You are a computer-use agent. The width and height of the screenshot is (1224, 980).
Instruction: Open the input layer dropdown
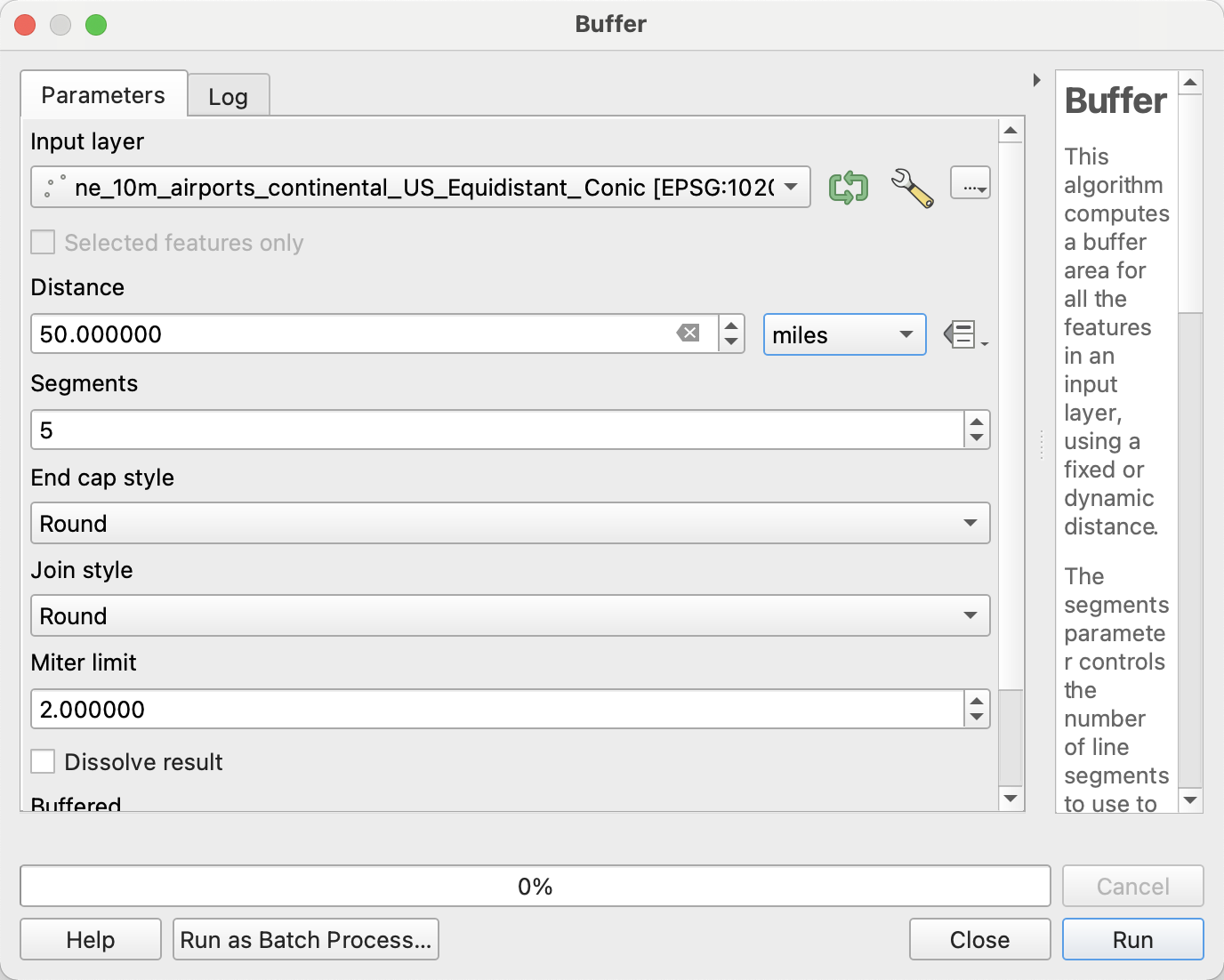click(790, 187)
